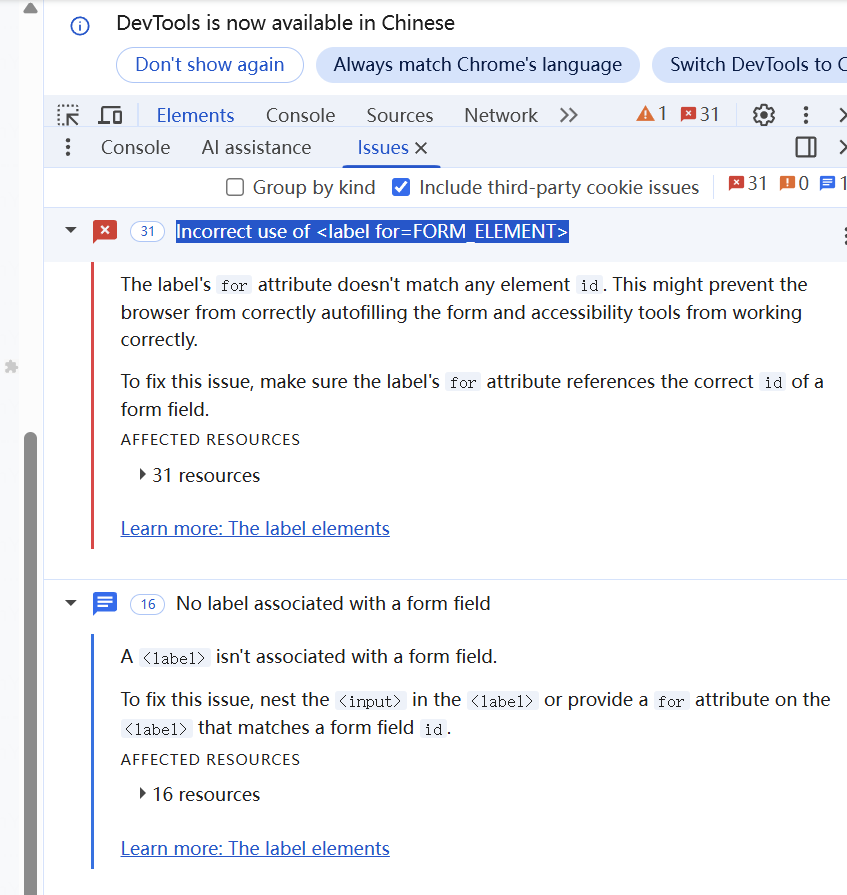This screenshot has width=847, height=895.
Task: Click Always match Chrome's language
Action: point(478,64)
